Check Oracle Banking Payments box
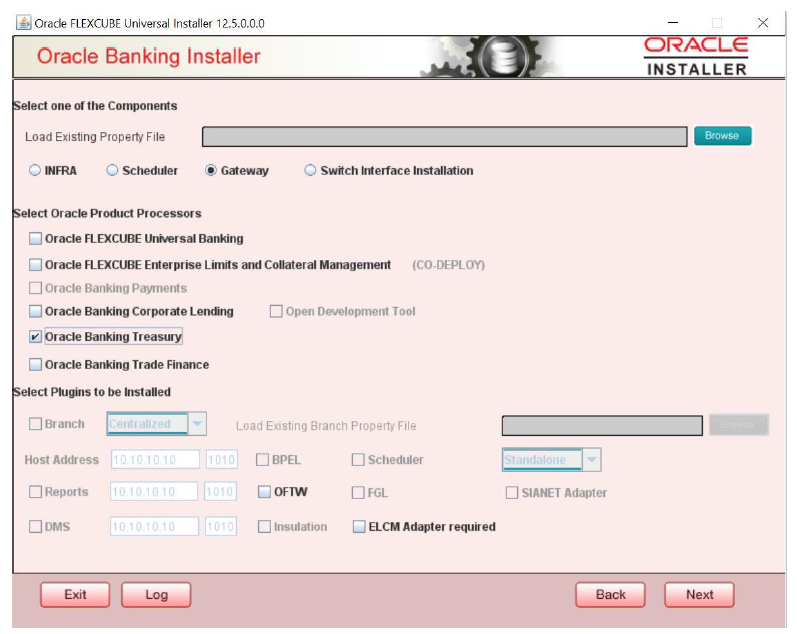Viewport: 797px width, 634px height. pyautogui.click(x=35, y=288)
